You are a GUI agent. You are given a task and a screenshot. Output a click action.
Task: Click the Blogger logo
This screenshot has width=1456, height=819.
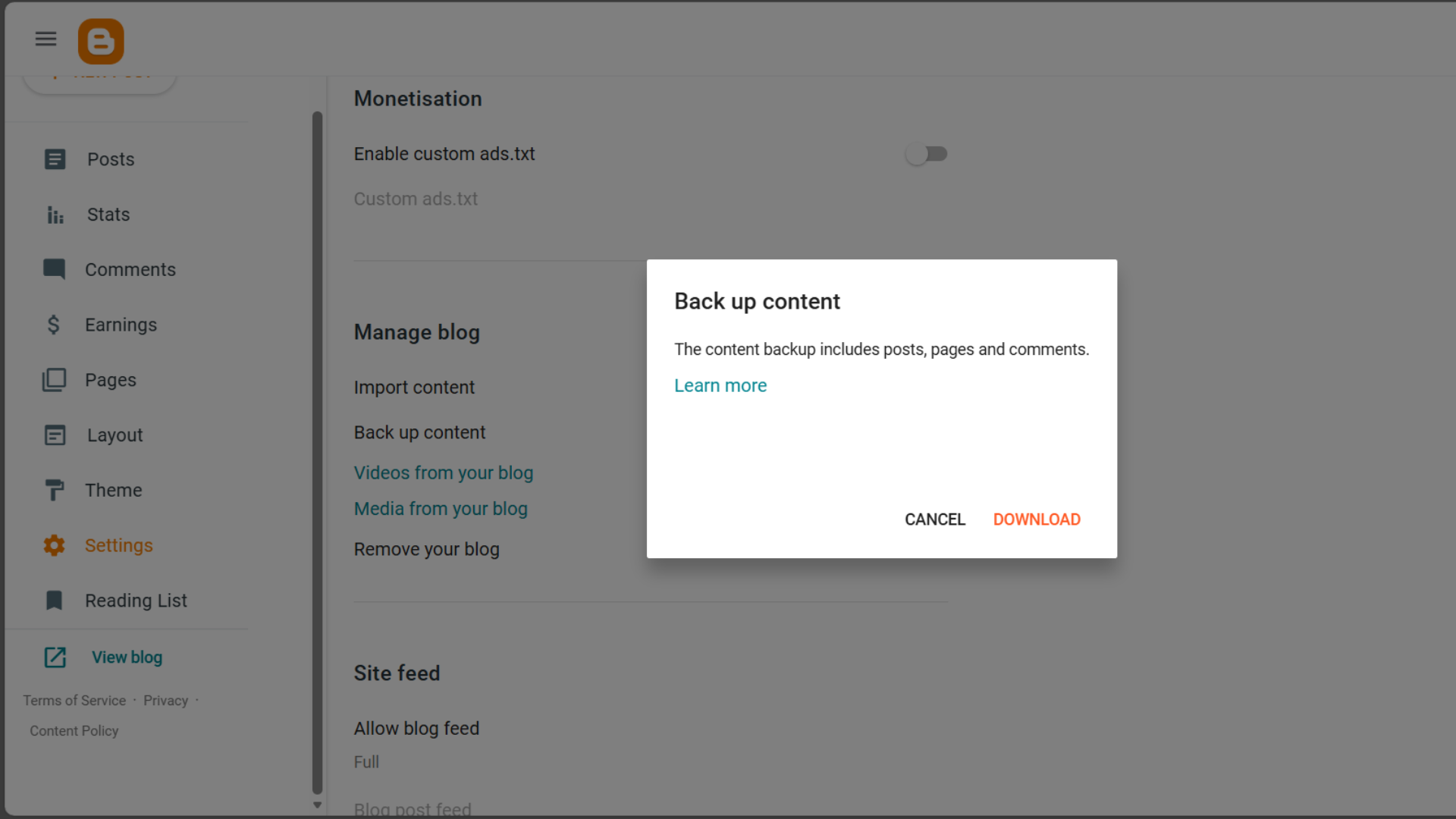pyautogui.click(x=100, y=41)
